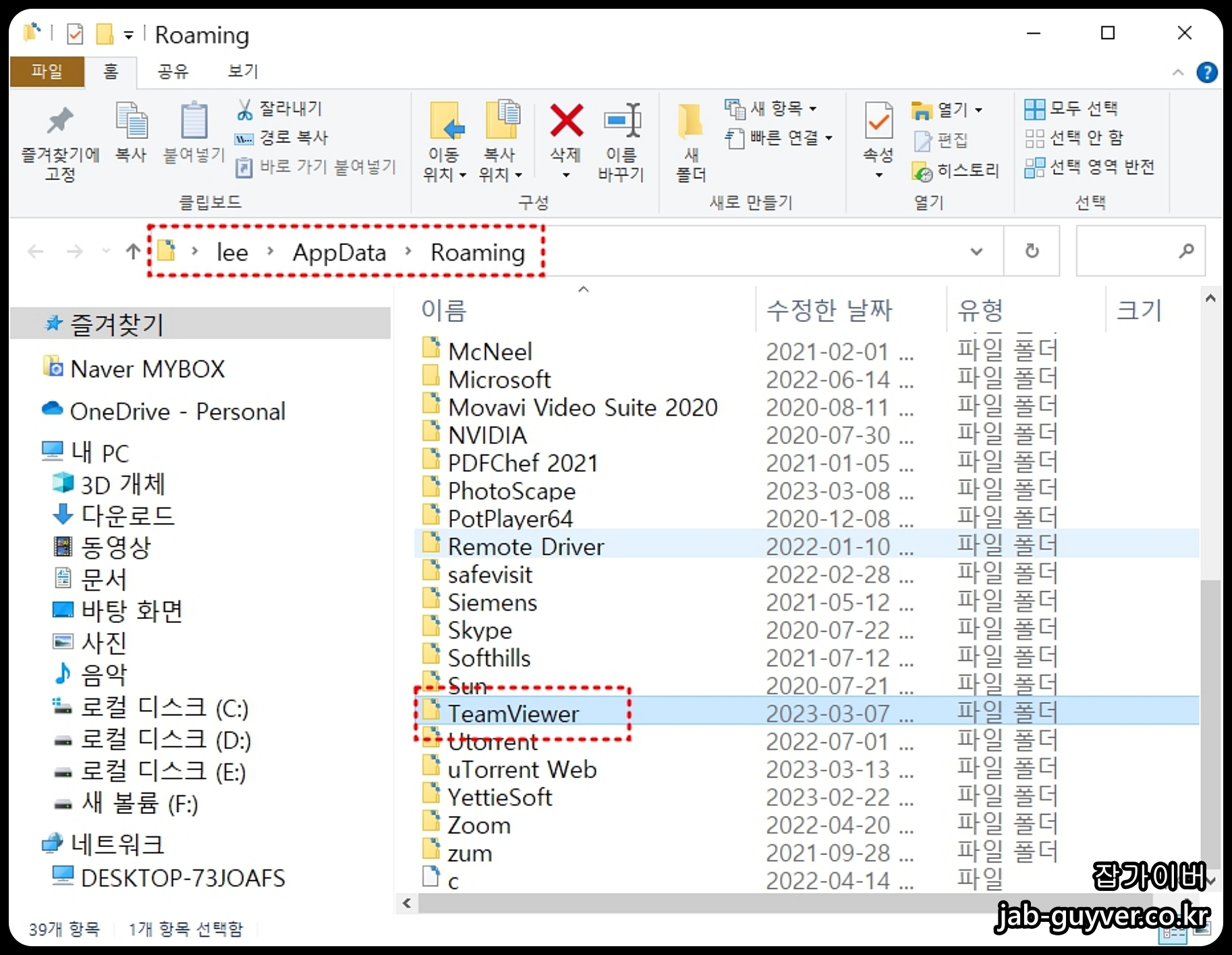Click Invert selection (선택 영역 반전)
The width and height of the screenshot is (1232, 955).
pyautogui.click(x=1090, y=167)
